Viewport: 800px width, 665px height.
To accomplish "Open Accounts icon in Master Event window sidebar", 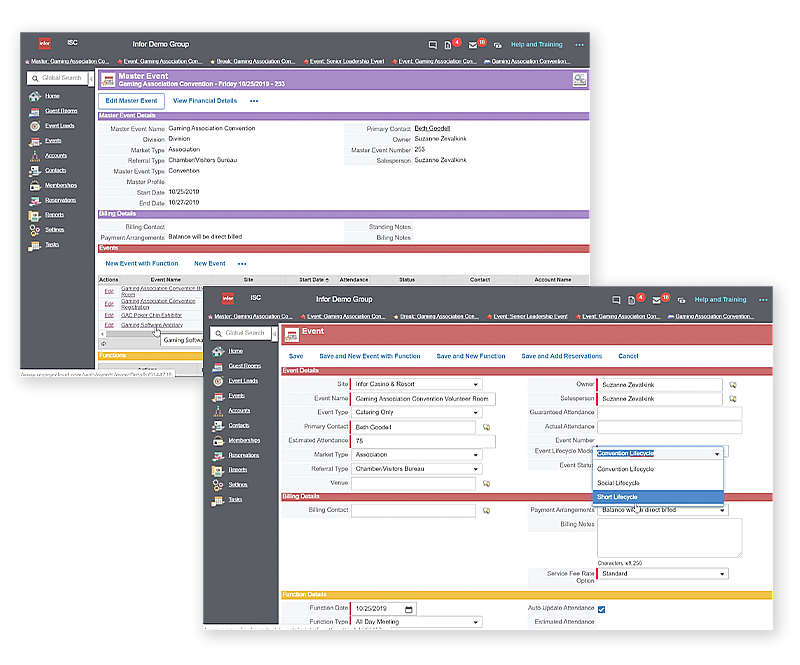I will coord(35,156).
